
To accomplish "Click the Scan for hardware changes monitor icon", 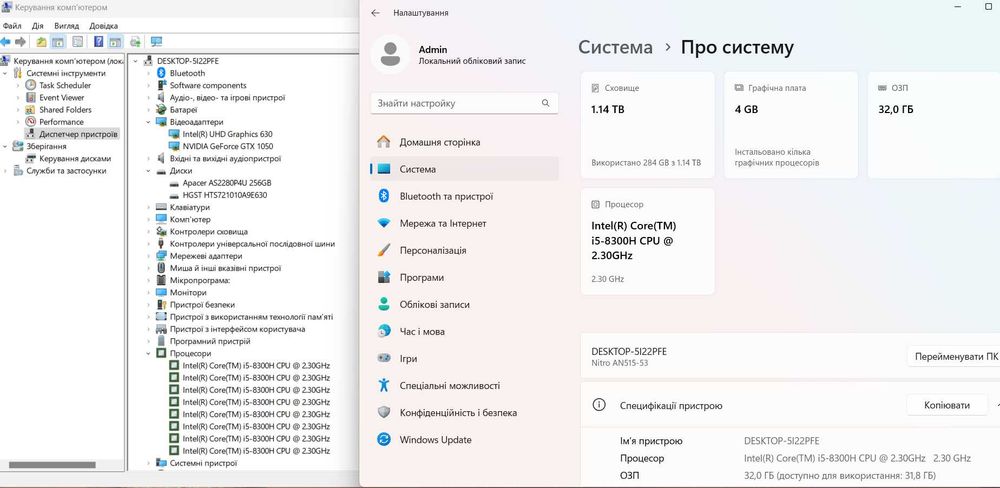I will pos(156,42).
